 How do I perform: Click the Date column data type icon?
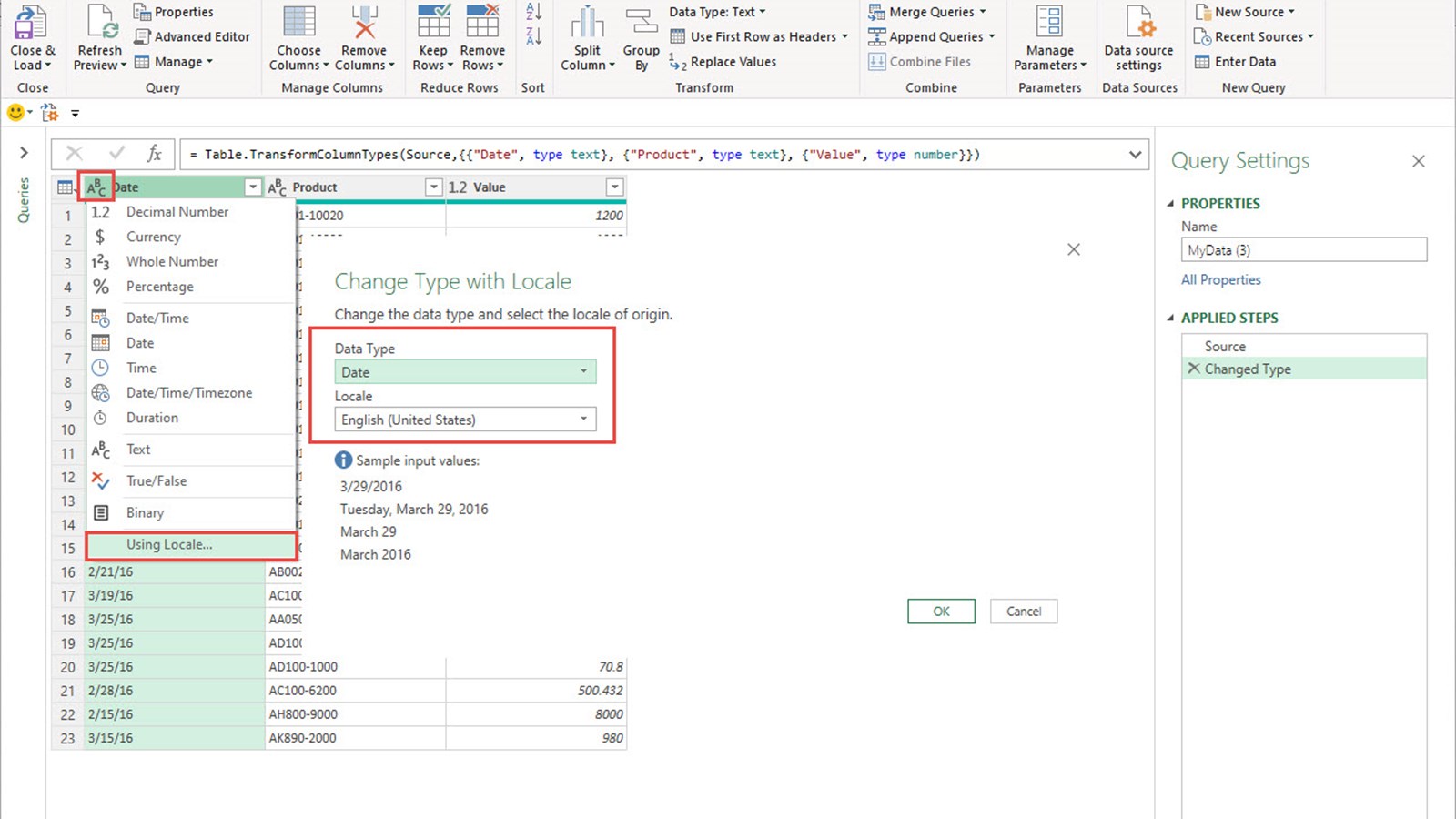coord(96,187)
